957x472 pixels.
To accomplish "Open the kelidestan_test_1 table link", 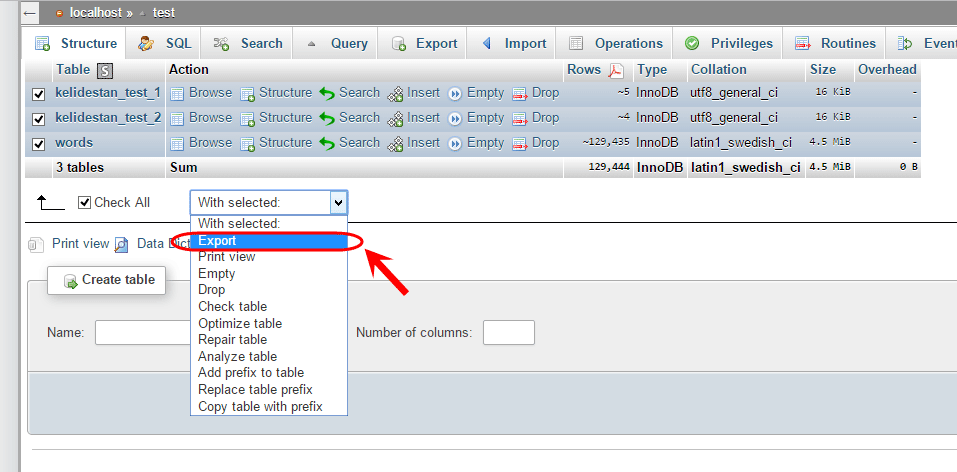I will coord(108,93).
